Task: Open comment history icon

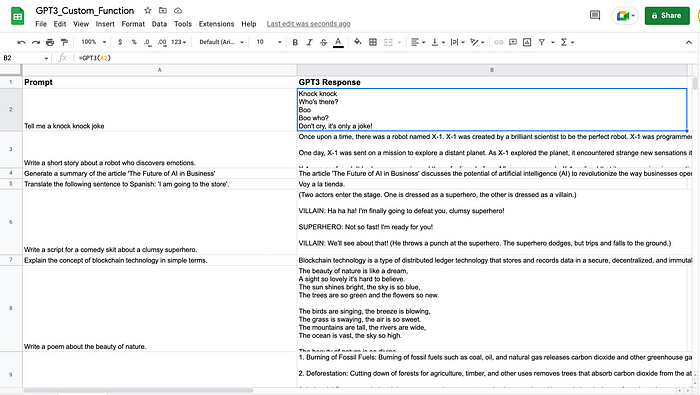Action: point(595,15)
